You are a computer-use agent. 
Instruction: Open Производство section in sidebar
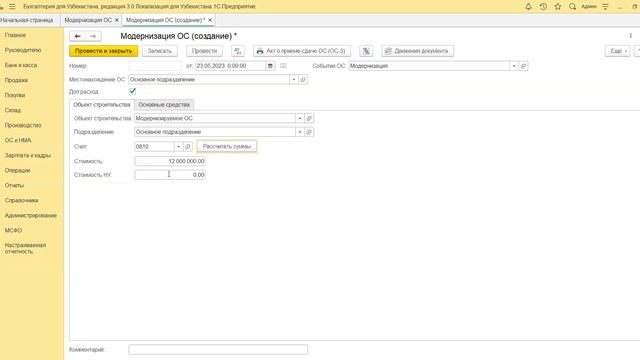pyautogui.click(x=23, y=125)
